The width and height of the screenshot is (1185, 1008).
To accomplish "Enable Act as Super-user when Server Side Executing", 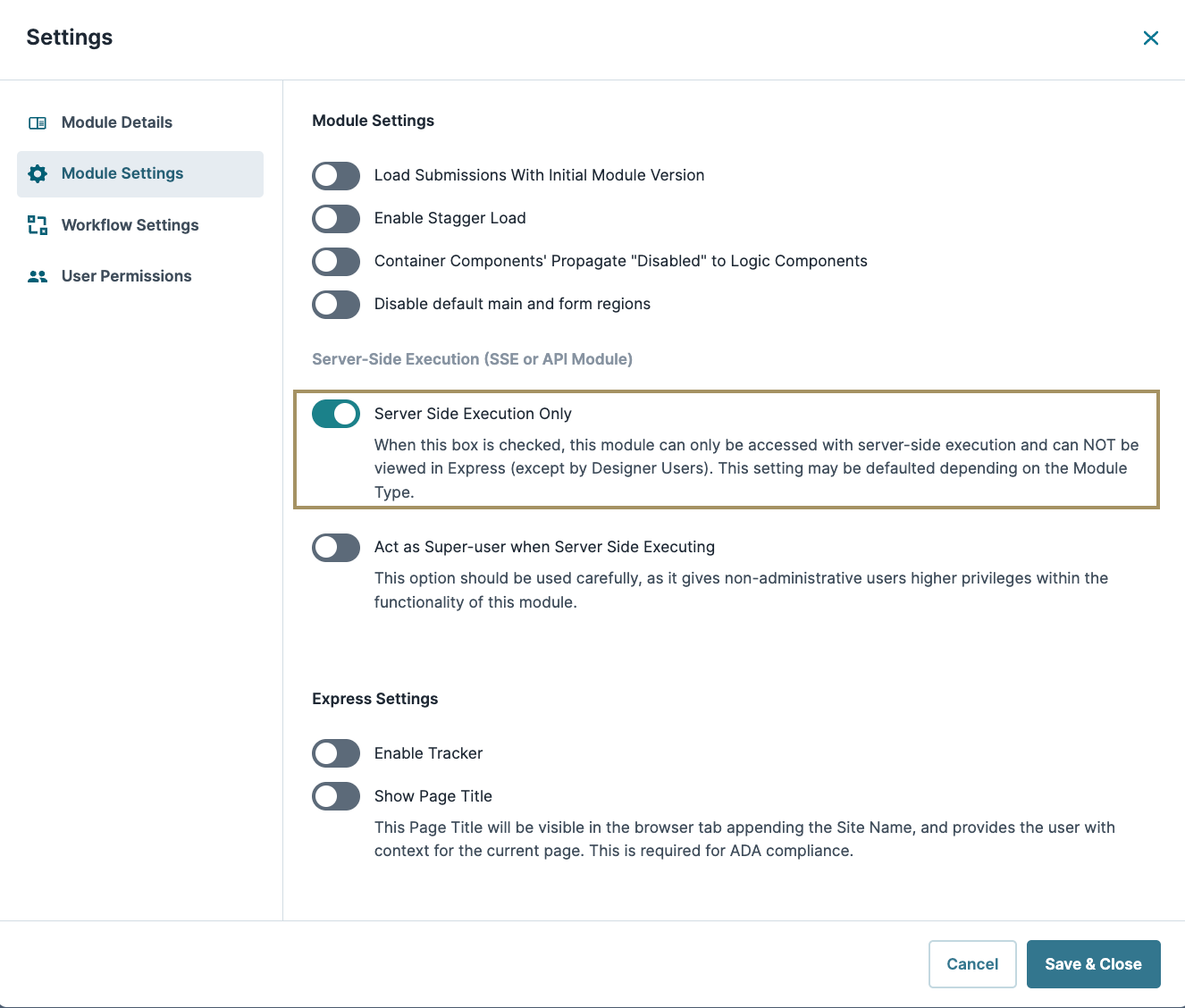I will [335, 547].
